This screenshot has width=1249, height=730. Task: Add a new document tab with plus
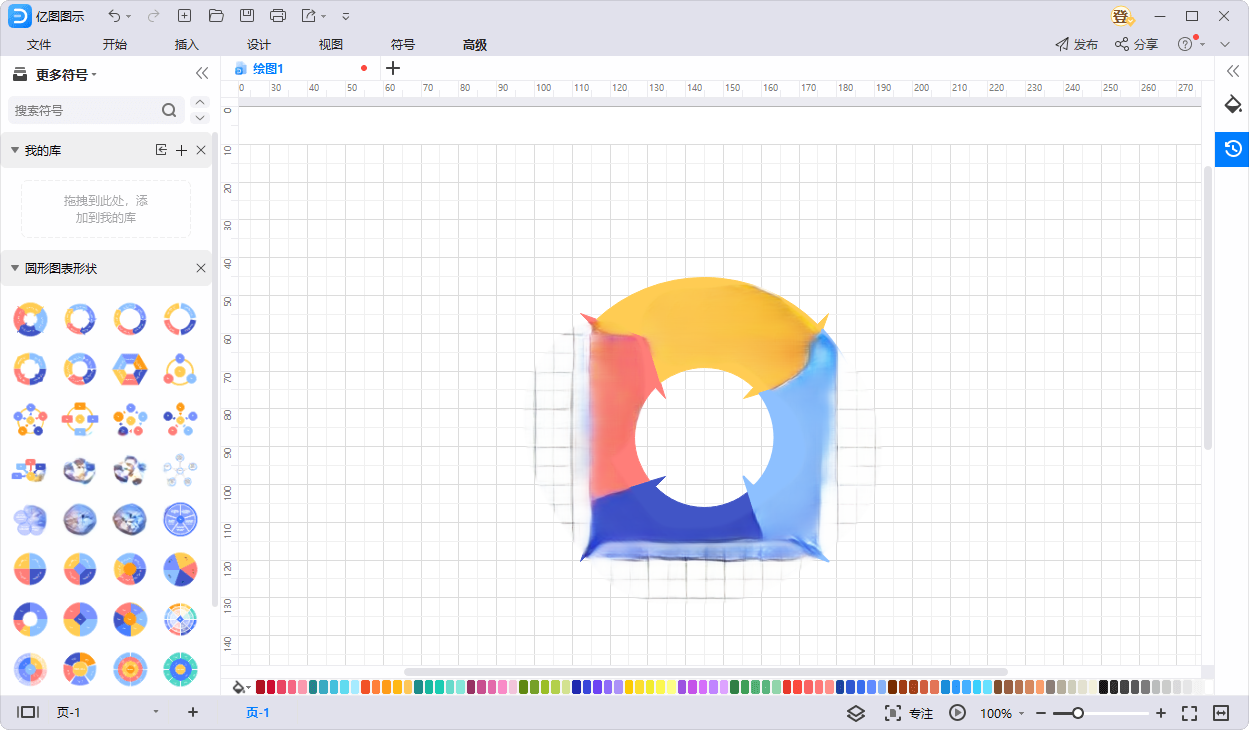click(x=393, y=68)
